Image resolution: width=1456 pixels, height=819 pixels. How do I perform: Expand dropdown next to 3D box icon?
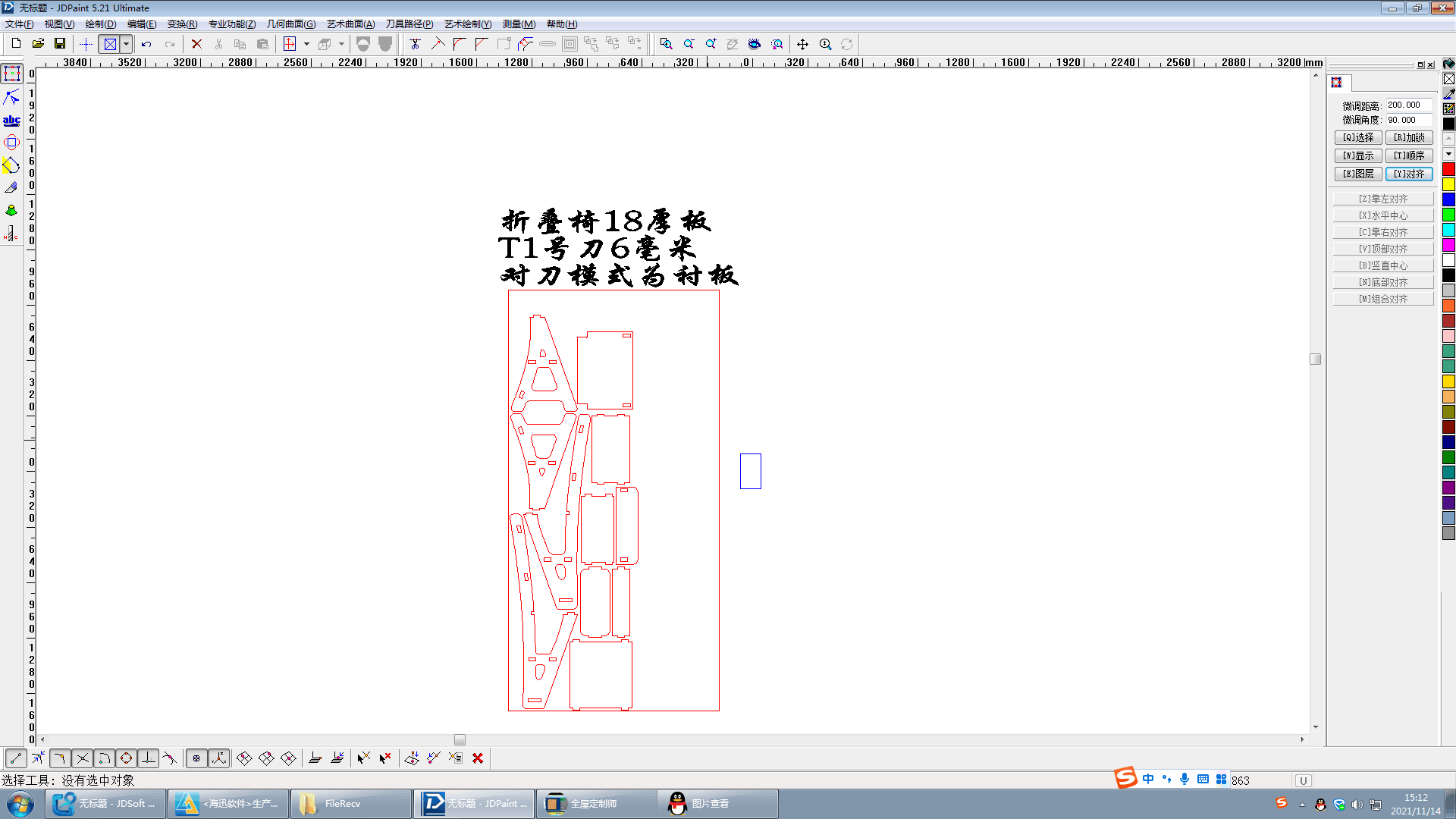click(x=341, y=44)
